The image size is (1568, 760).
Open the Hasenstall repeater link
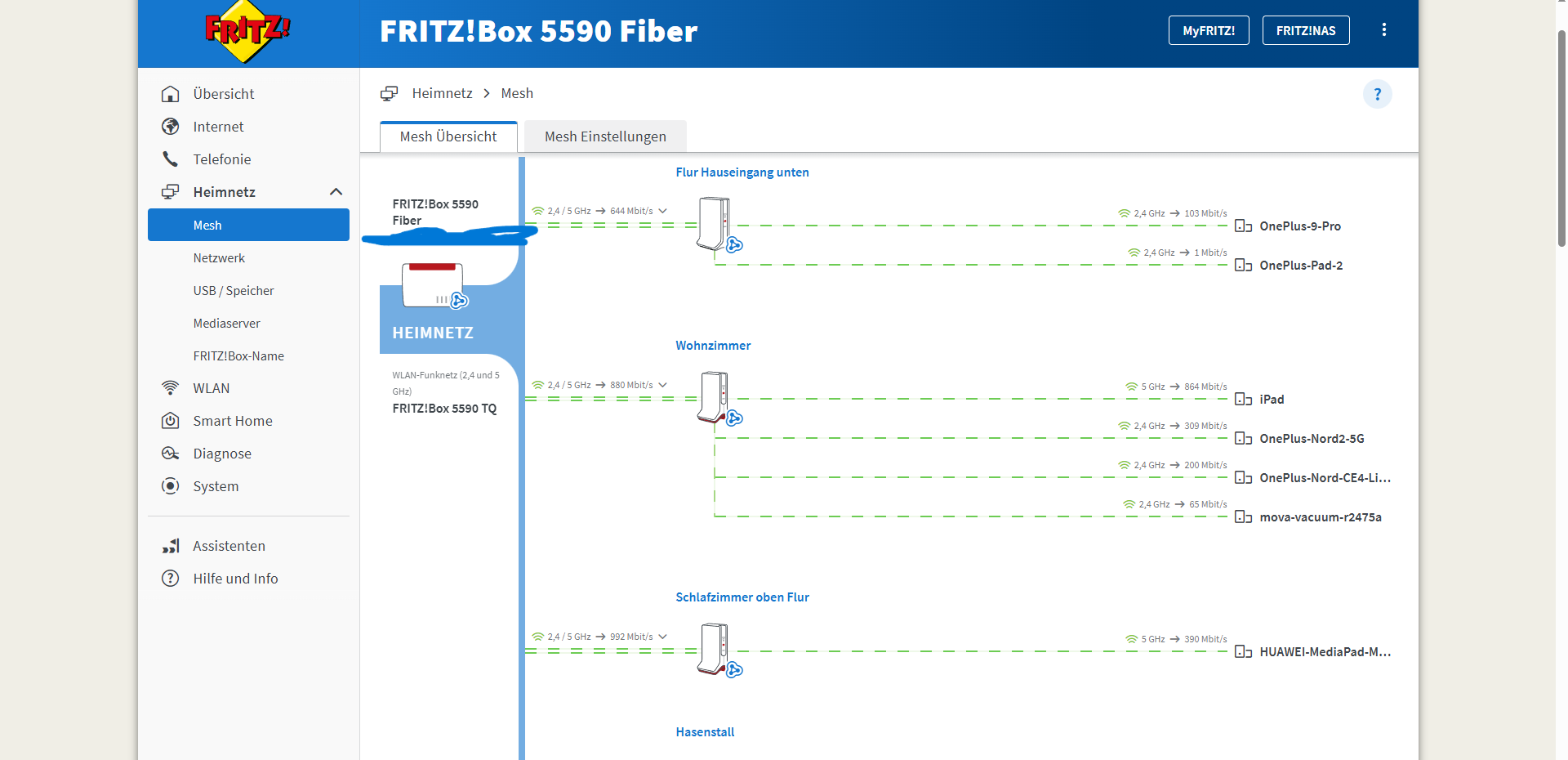705,732
